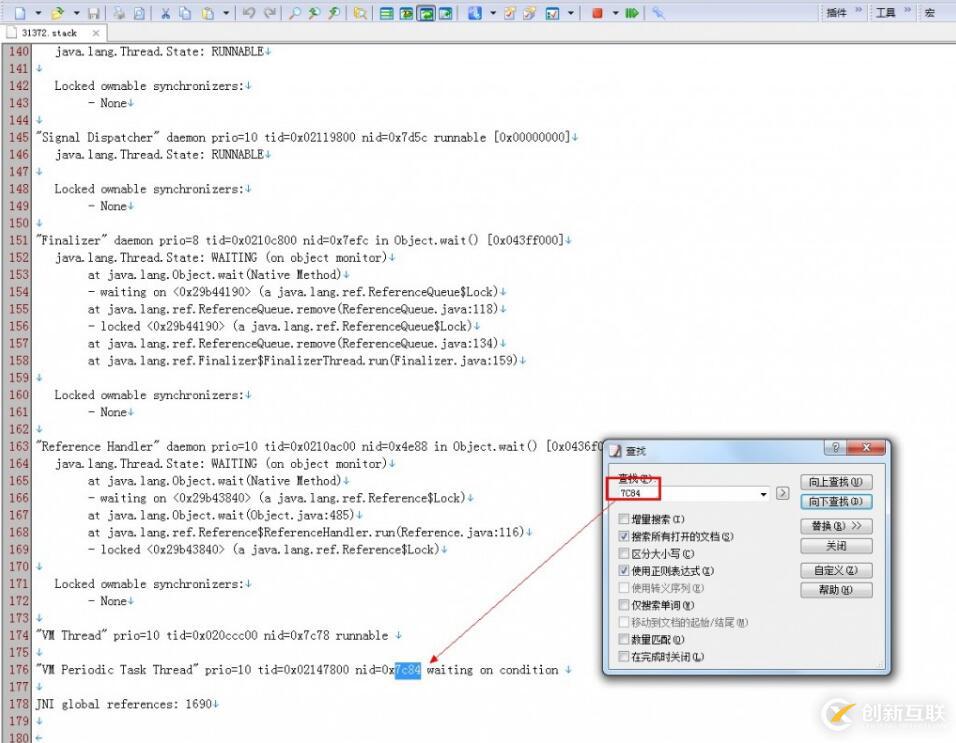Viewport: 956px width, 743px height.
Task: Click the 自定义 button
Action: (x=836, y=571)
